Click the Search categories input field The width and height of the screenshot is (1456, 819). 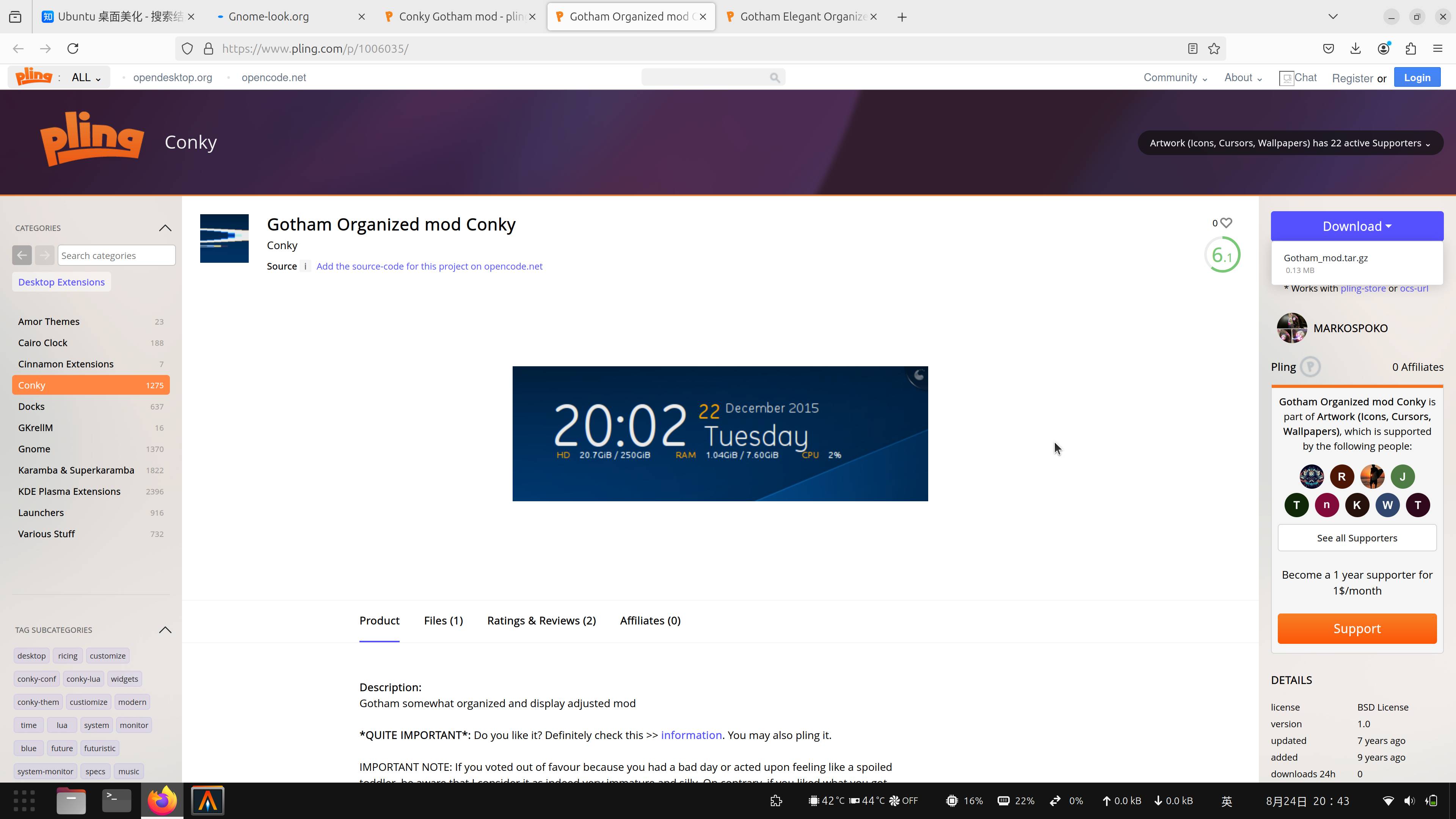[x=116, y=256]
